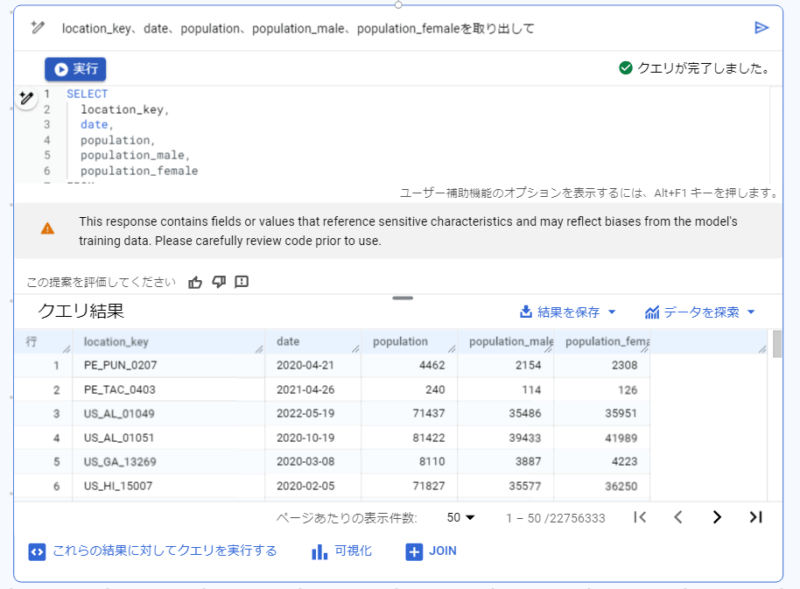Click the send prompt arrow icon

[x=761, y=28]
